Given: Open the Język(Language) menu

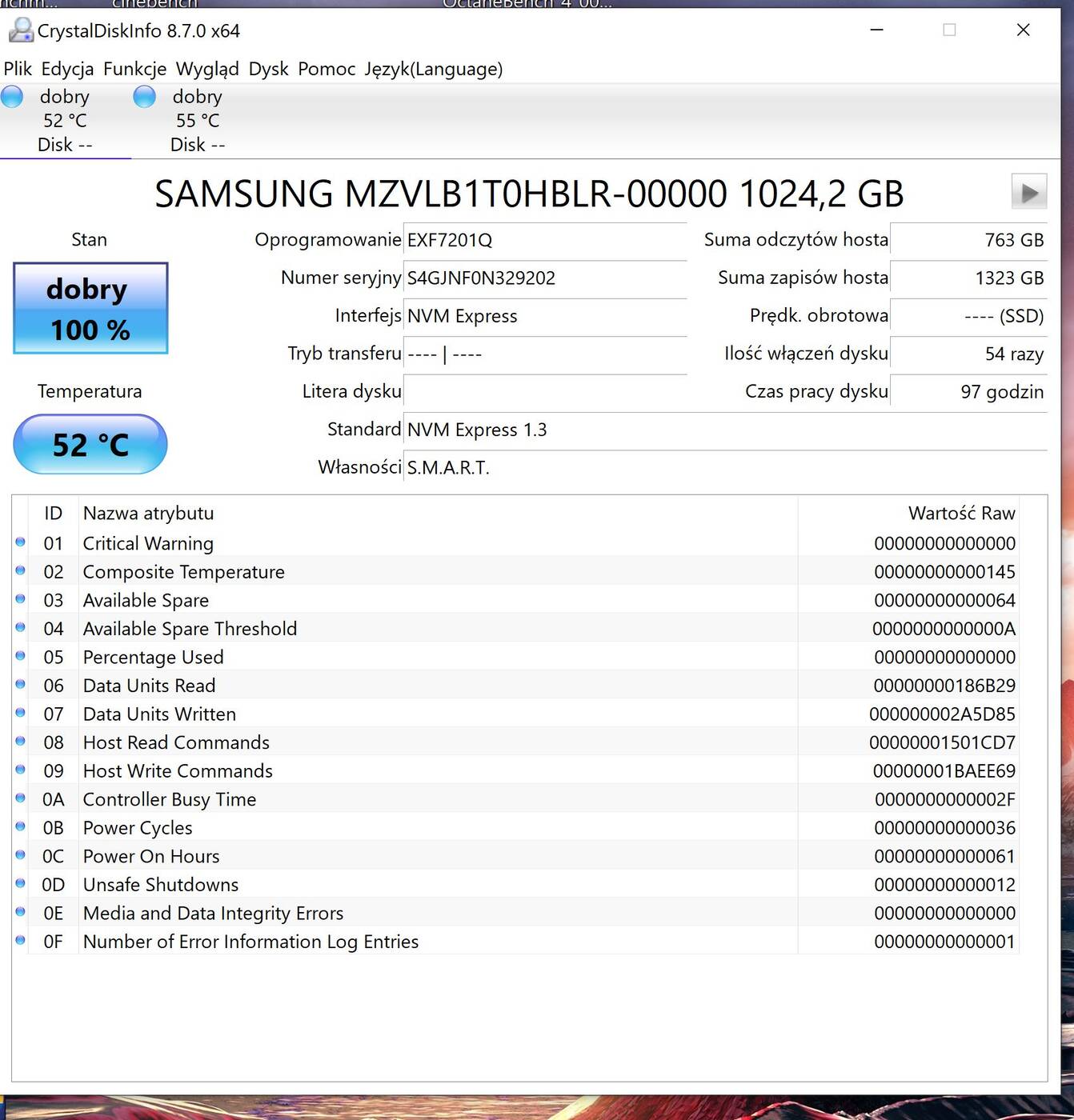Looking at the screenshot, I should tap(433, 69).
